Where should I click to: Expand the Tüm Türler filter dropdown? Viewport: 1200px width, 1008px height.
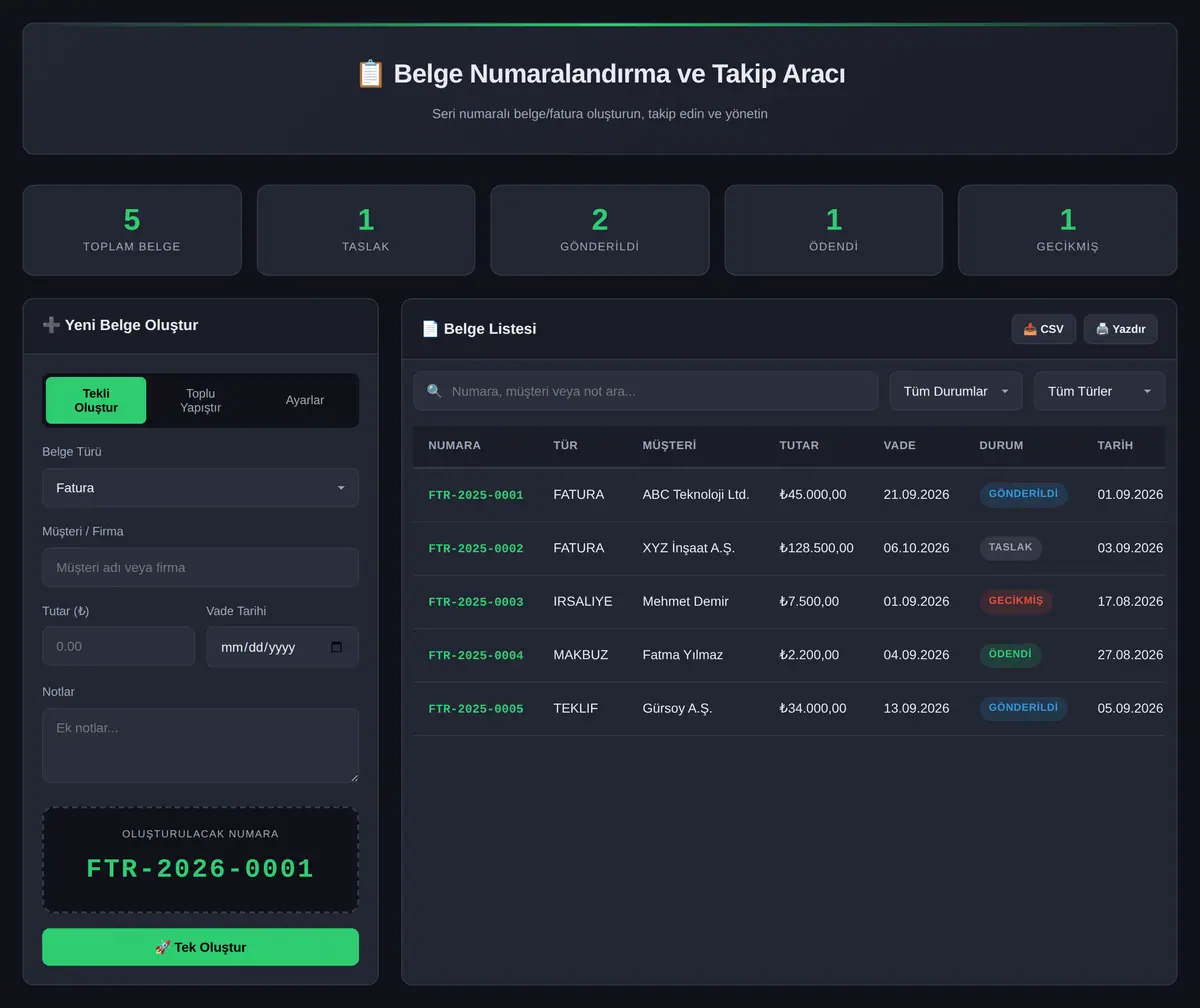pos(1099,391)
